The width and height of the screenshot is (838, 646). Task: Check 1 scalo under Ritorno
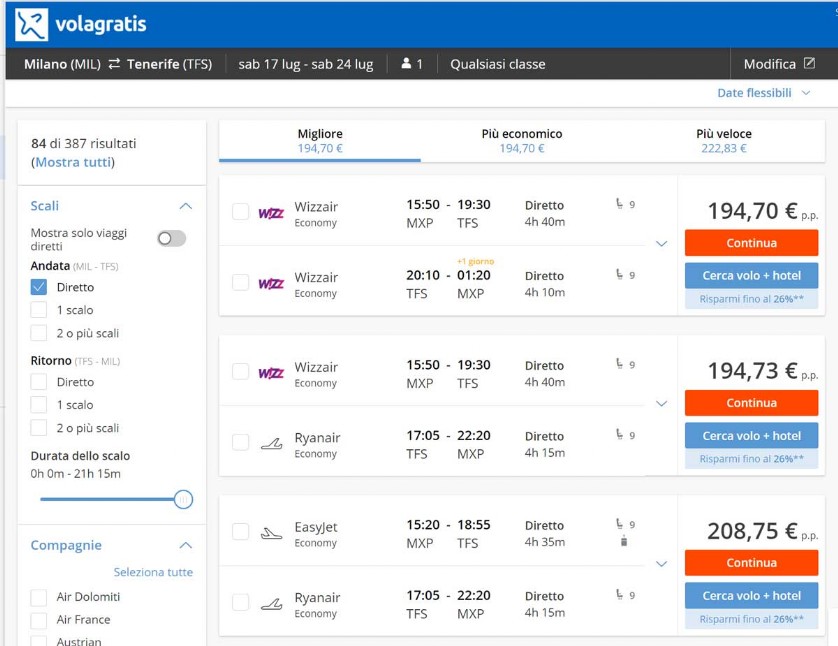(x=38, y=405)
